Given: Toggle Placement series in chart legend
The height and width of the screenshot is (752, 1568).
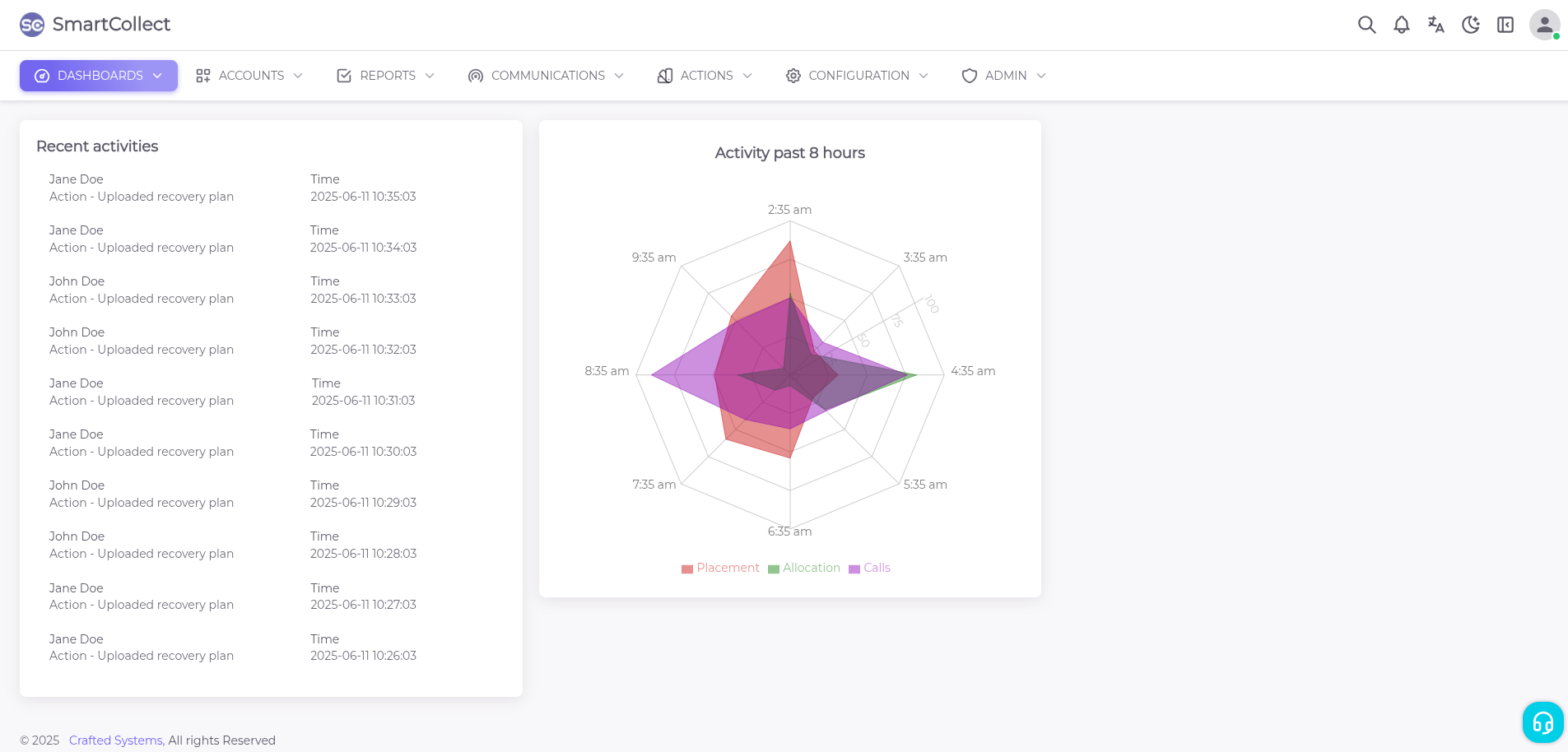Looking at the screenshot, I should point(720,568).
